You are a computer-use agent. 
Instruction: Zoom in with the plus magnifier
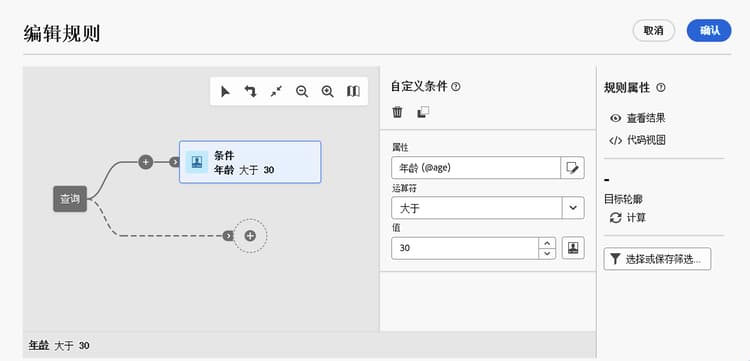coord(328,91)
